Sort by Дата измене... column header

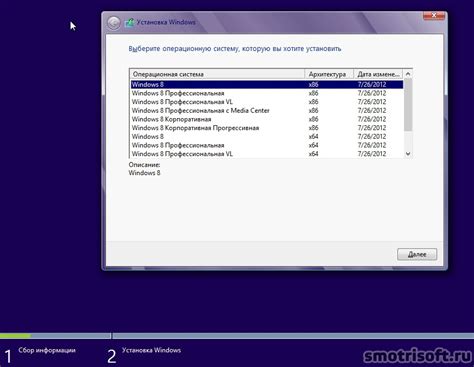378,74
